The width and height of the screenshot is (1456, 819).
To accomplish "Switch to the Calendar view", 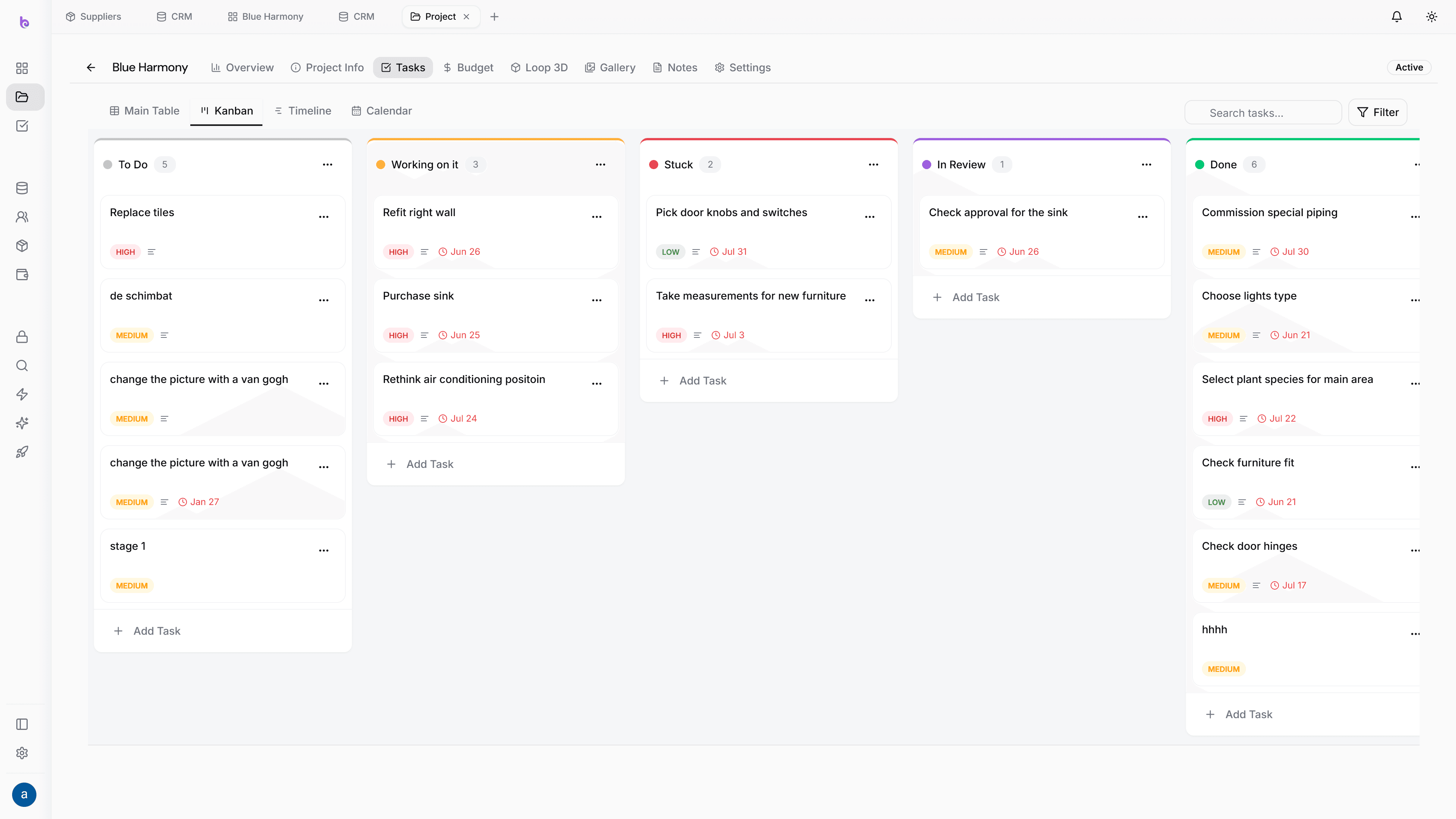I will 382,111.
